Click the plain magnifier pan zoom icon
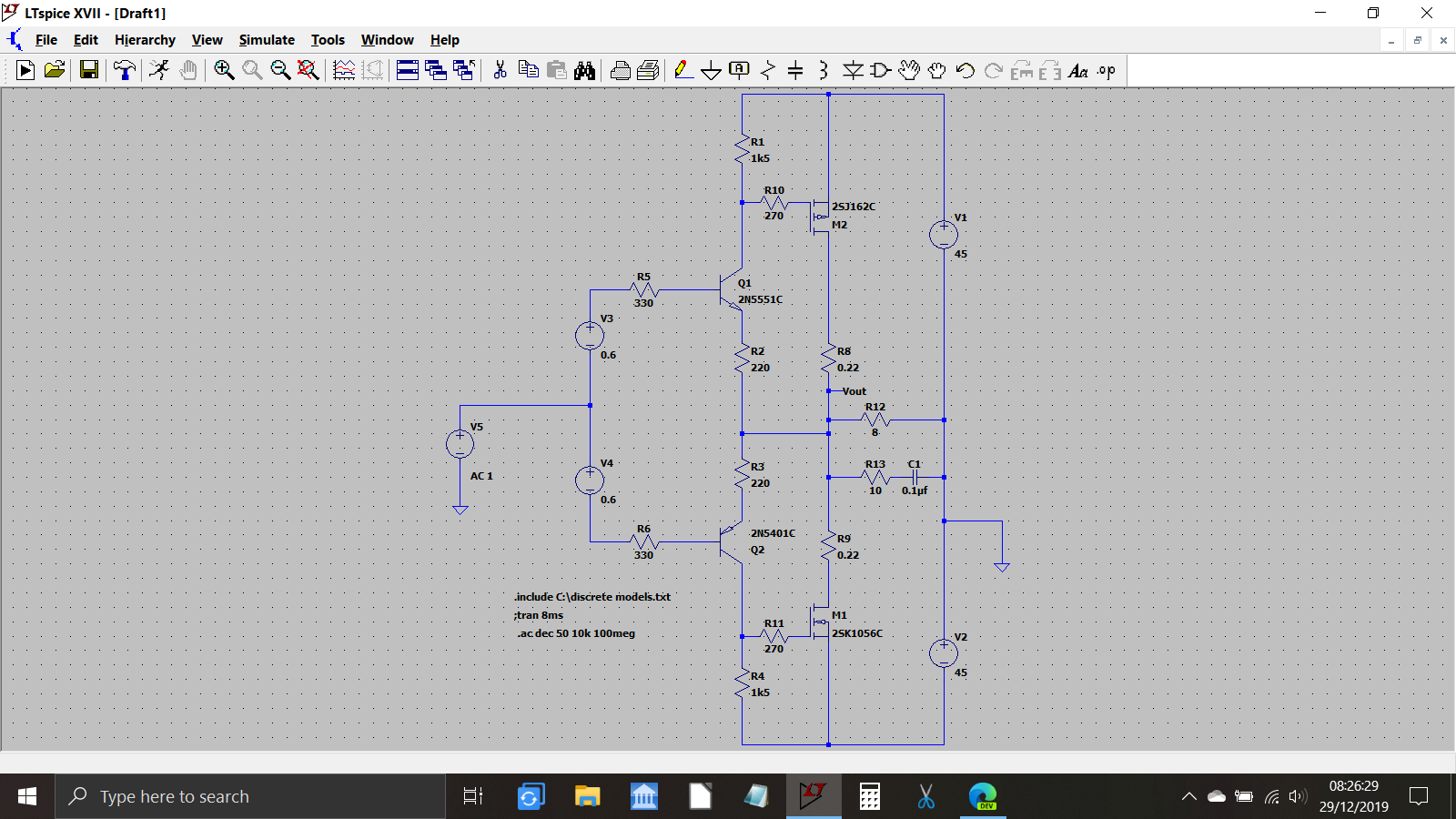 252,70
